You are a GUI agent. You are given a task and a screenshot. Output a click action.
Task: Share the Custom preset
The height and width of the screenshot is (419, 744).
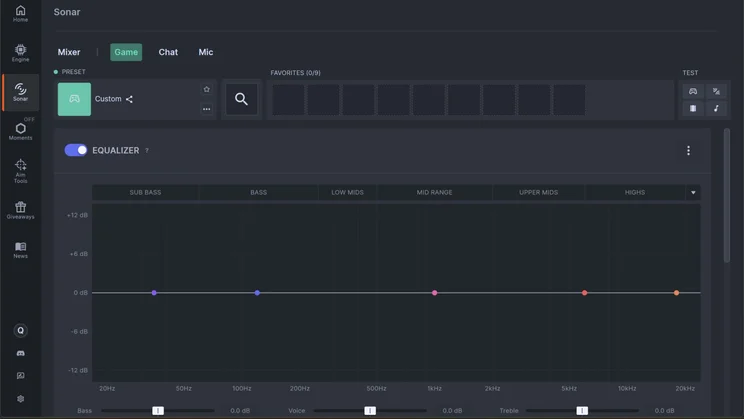[x=129, y=99]
